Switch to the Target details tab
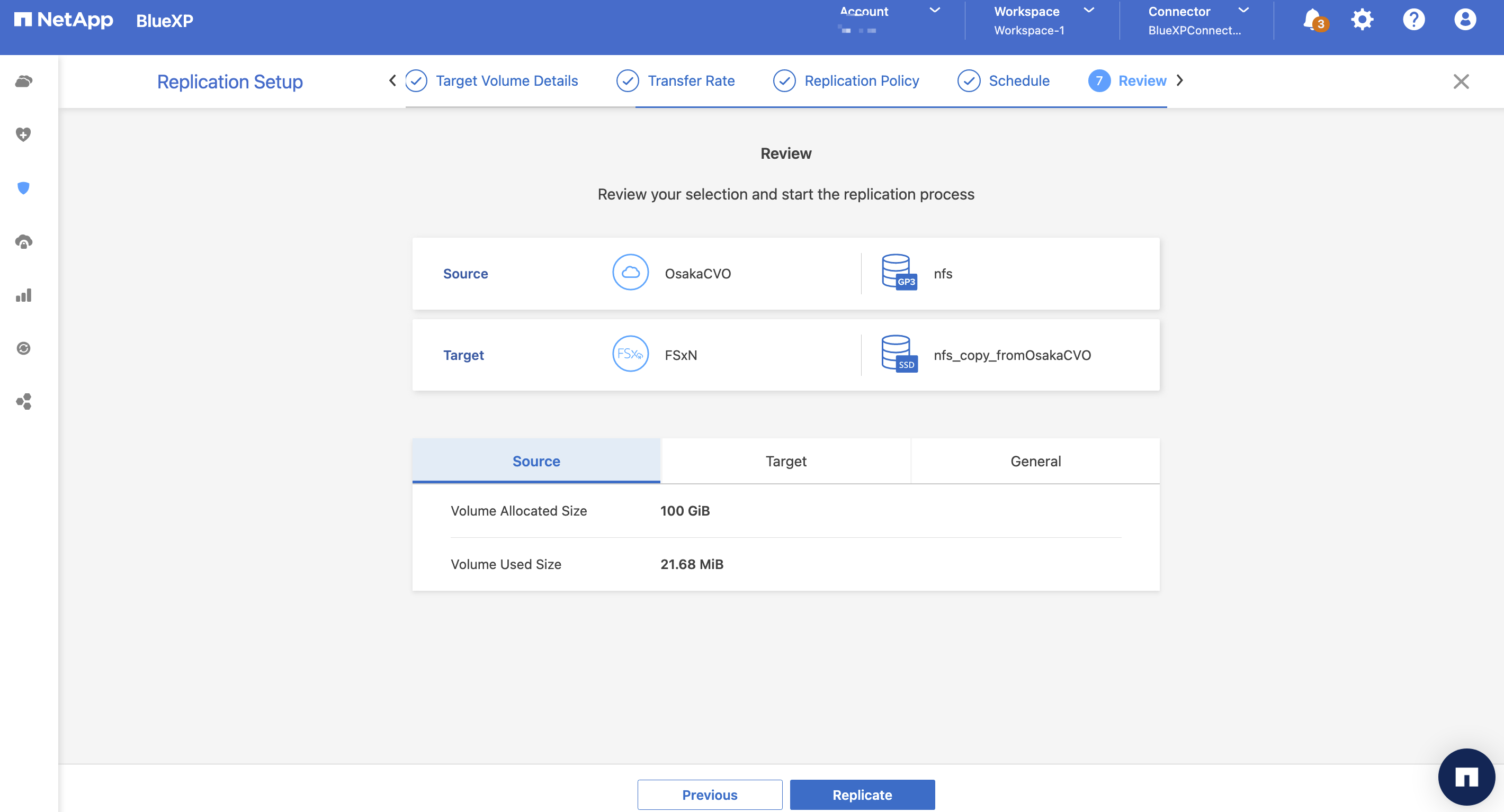Image resolution: width=1504 pixels, height=812 pixels. click(785, 461)
